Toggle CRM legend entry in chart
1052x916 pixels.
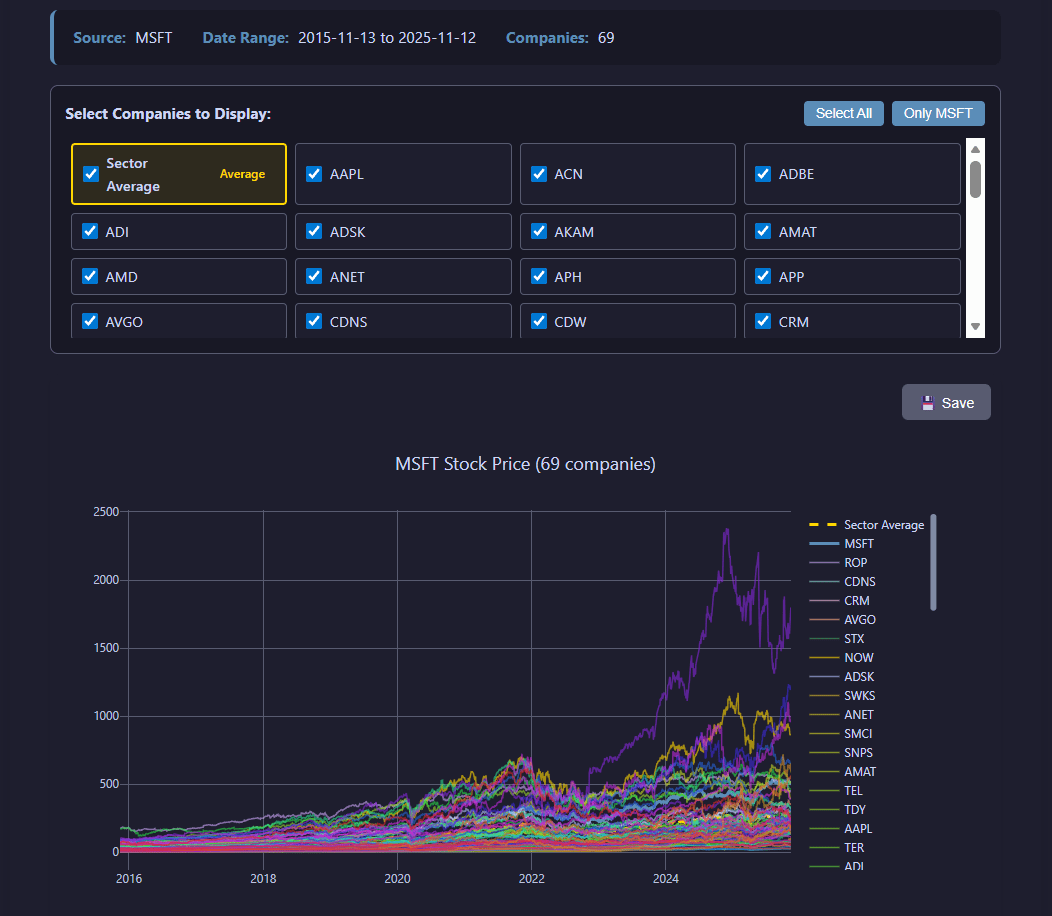coord(840,601)
